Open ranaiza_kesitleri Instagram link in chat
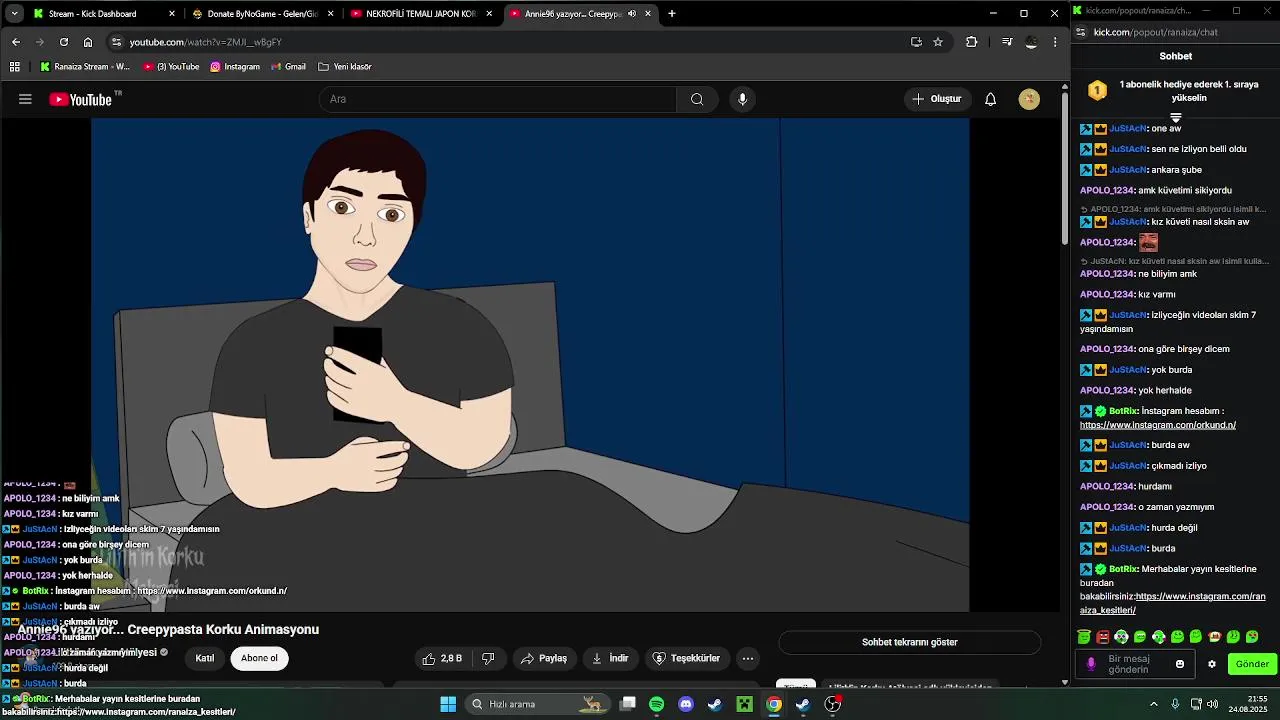The width and height of the screenshot is (1280, 720). pos(1172,603)
